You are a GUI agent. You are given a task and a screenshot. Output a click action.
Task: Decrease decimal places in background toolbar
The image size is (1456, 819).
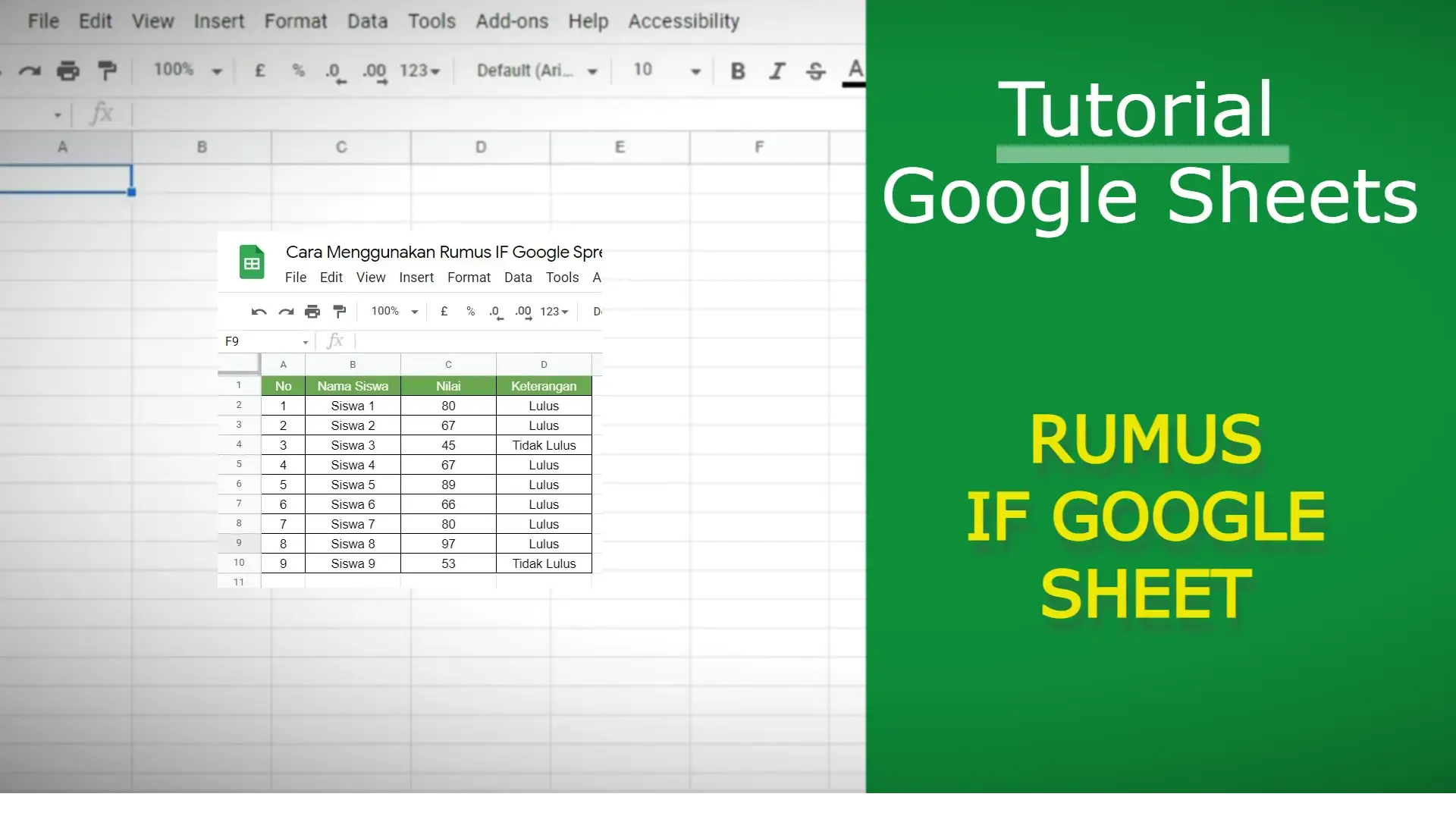point(334,72)
